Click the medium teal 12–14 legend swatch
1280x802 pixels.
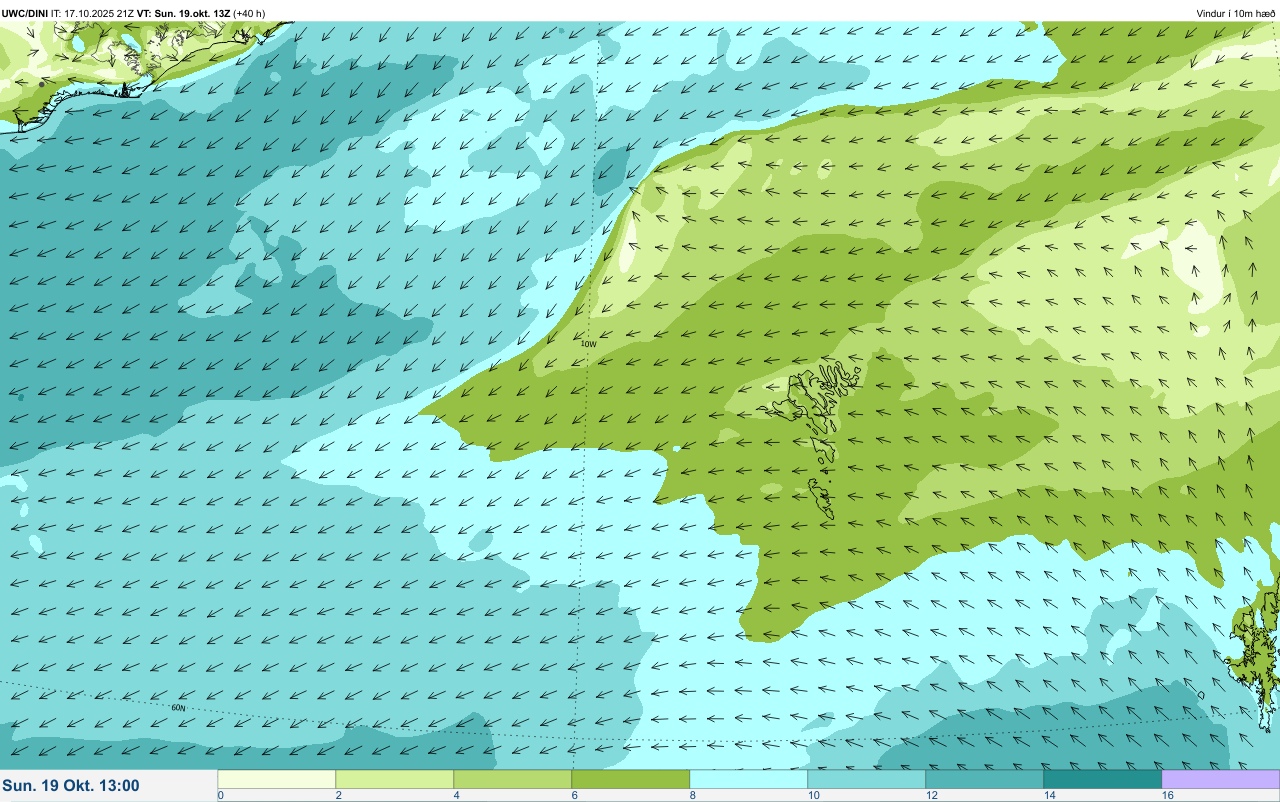tap(984, 779)
